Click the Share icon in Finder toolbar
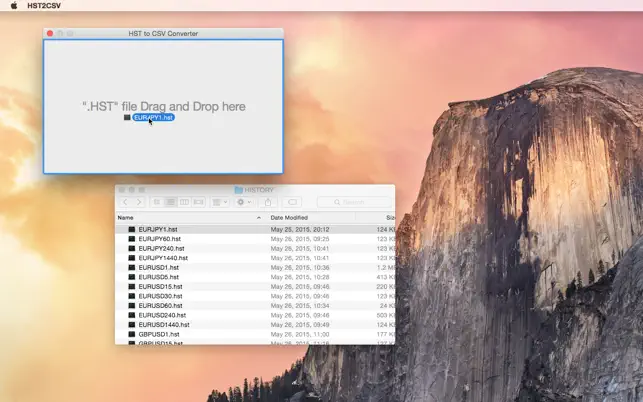Image resolution: width=643 pixels, height=402 pixels. 268,202
